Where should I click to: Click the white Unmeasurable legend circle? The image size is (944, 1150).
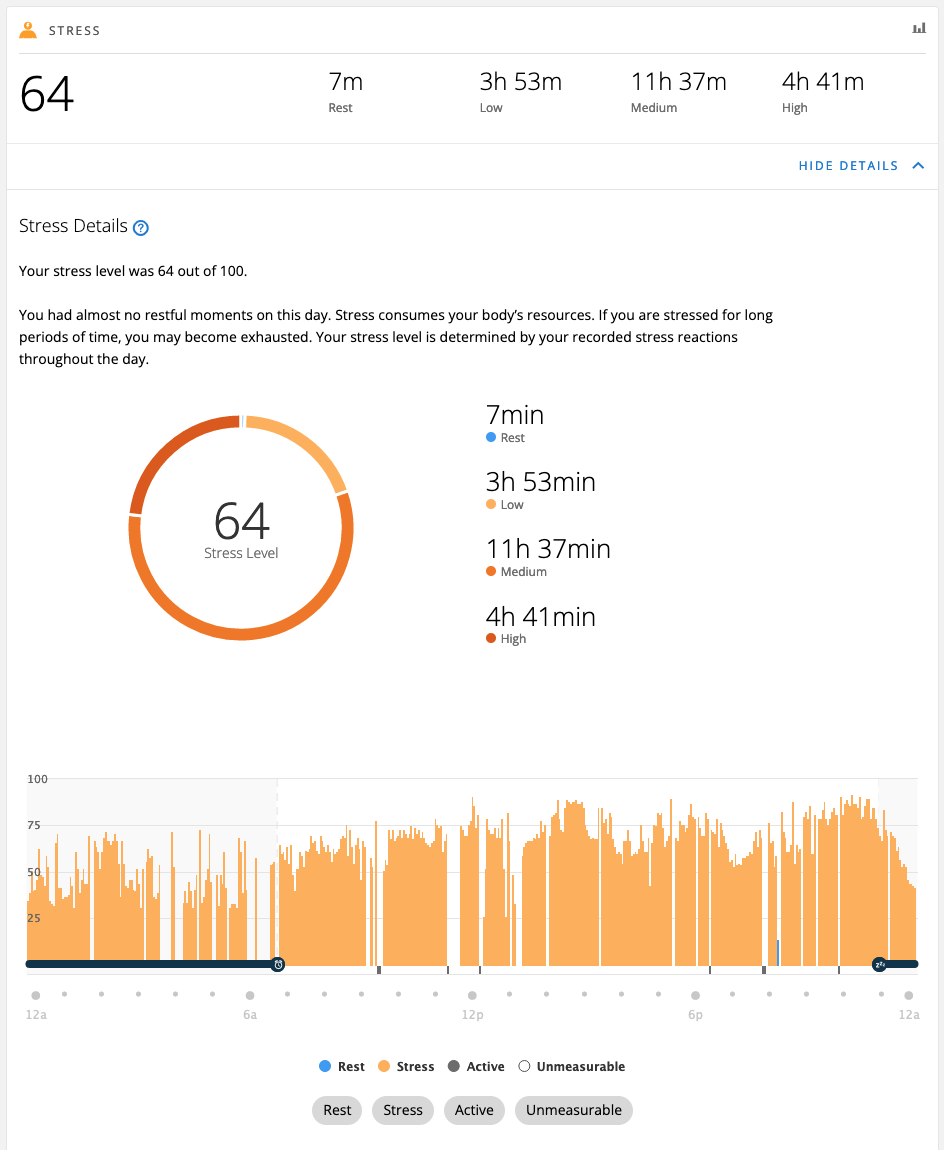click(x=523, y=1067)
